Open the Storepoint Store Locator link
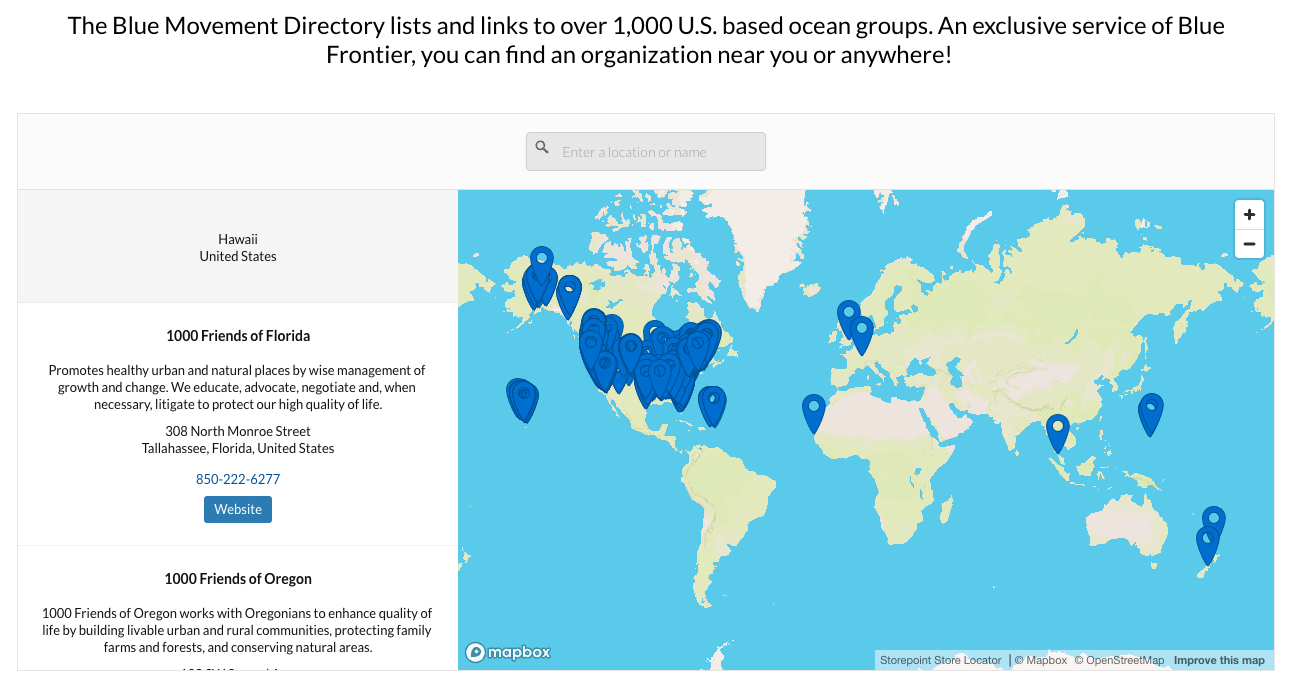The width and height of the screenshot is (1298, 686). coord(940,659)
